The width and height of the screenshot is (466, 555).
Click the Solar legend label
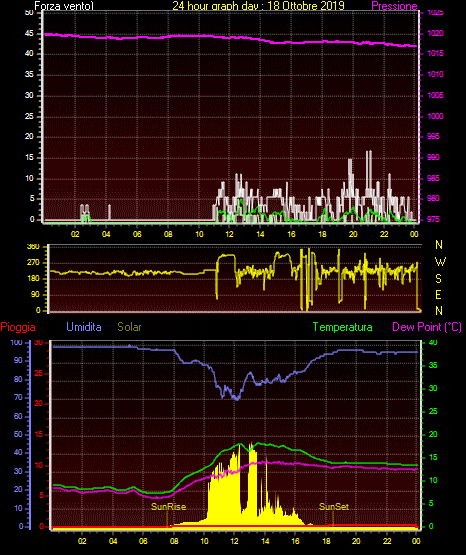(129, 327)
